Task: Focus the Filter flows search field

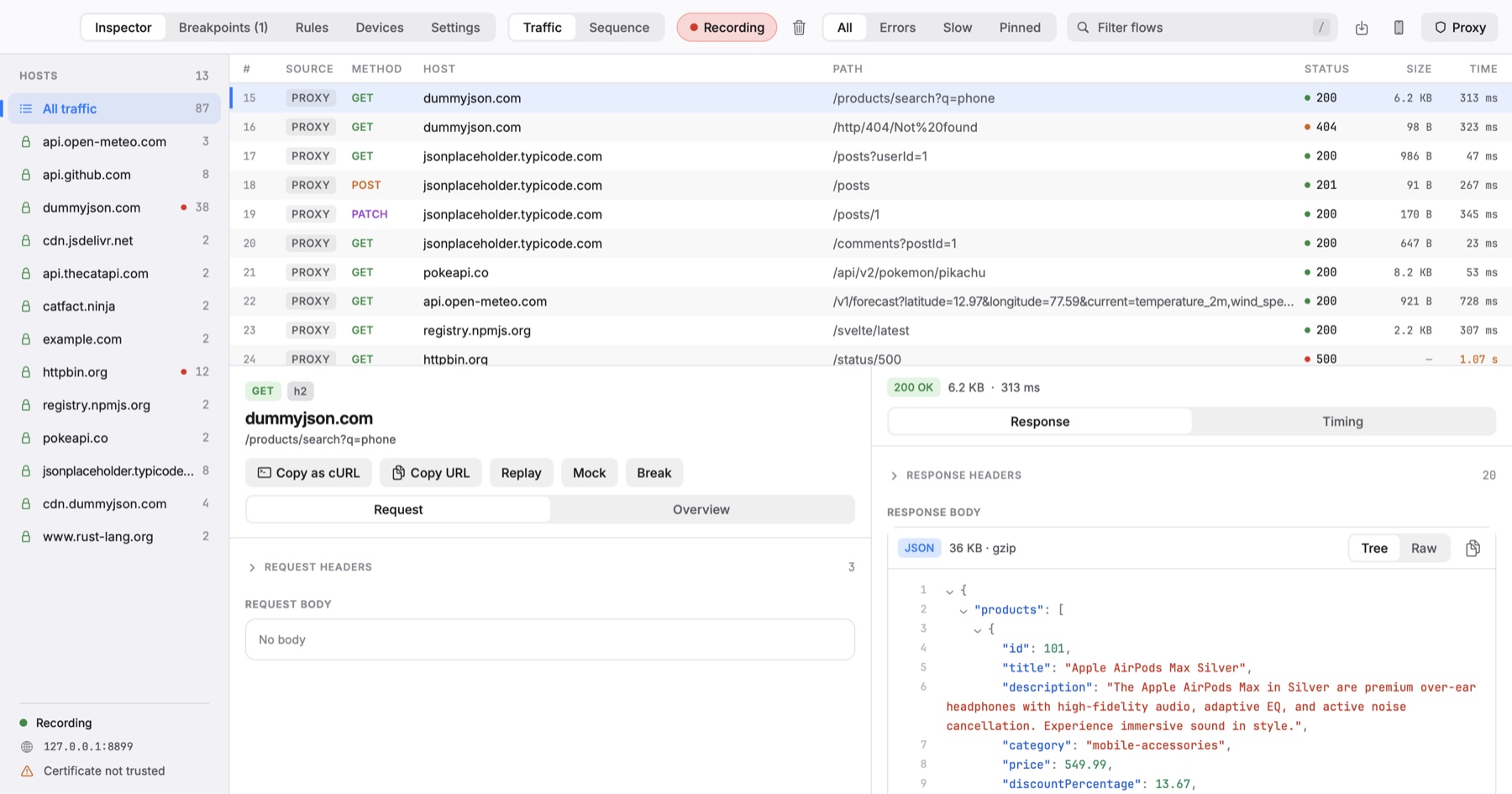Action: (1202, 28)
